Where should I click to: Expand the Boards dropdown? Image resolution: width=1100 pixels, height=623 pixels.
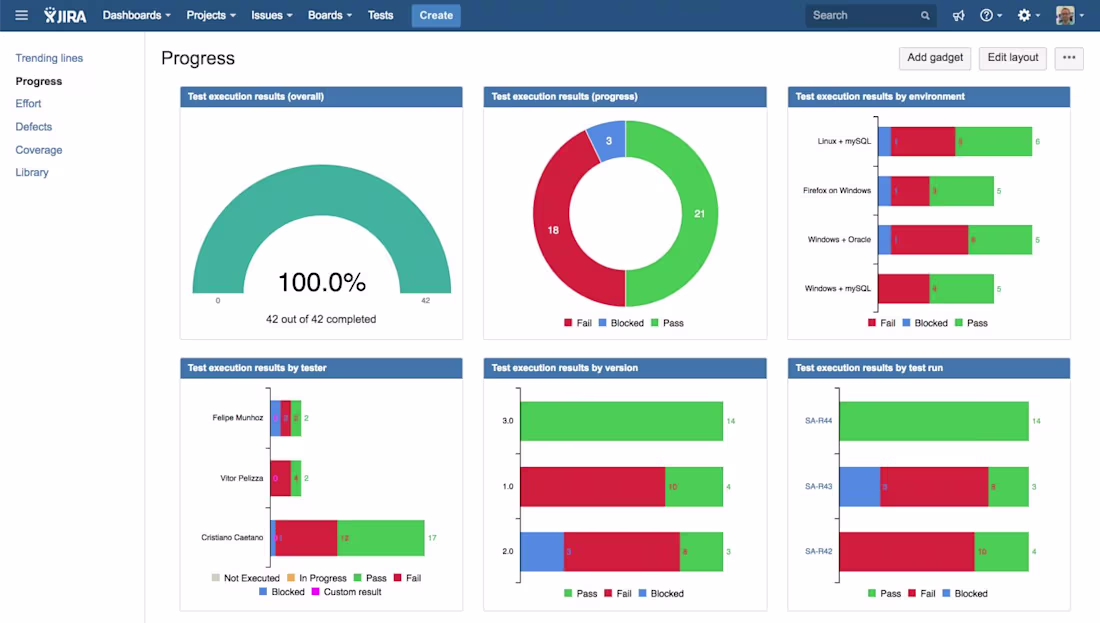click(330, 15)
